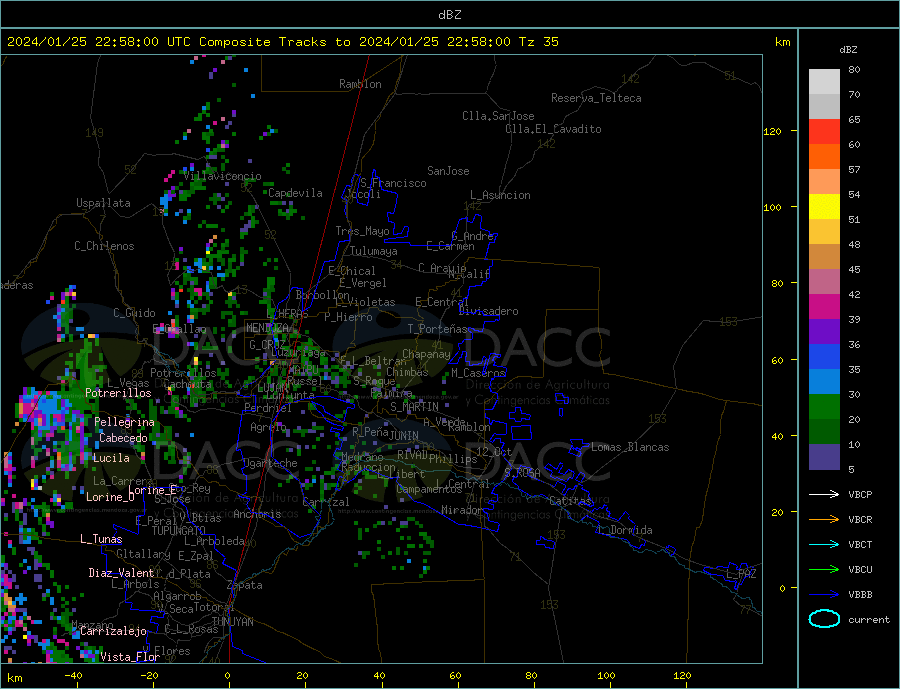This screenshot has width=900, height=689.
Task: Click the timestamp header text
Action: click(282, 42)
